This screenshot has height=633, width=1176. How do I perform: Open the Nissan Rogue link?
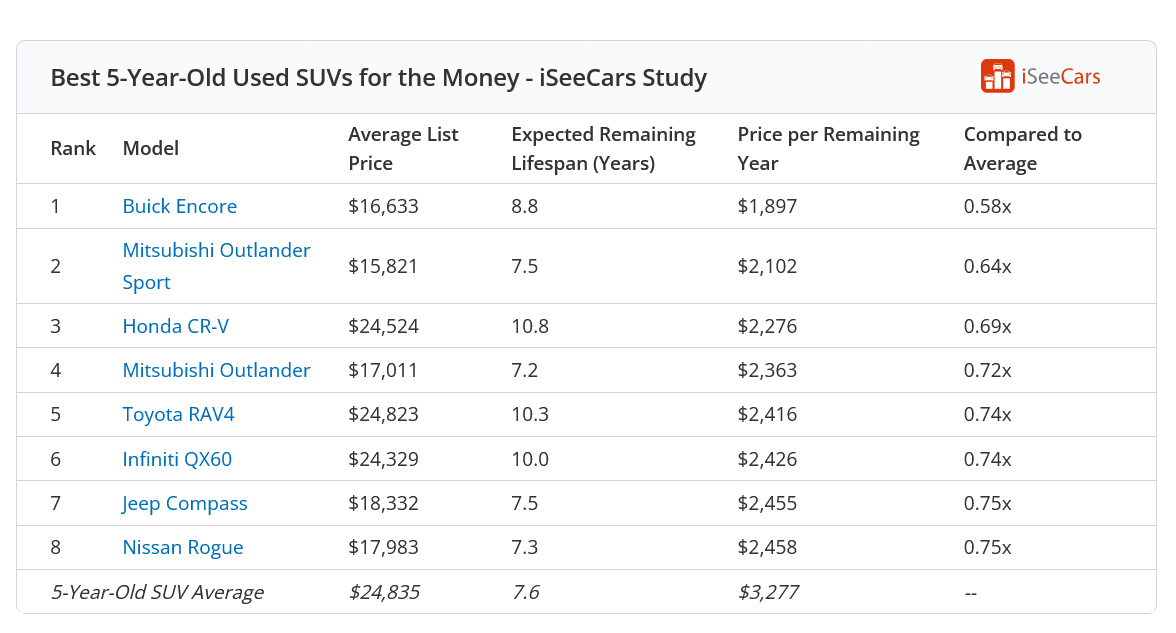(x=183, y=547)
